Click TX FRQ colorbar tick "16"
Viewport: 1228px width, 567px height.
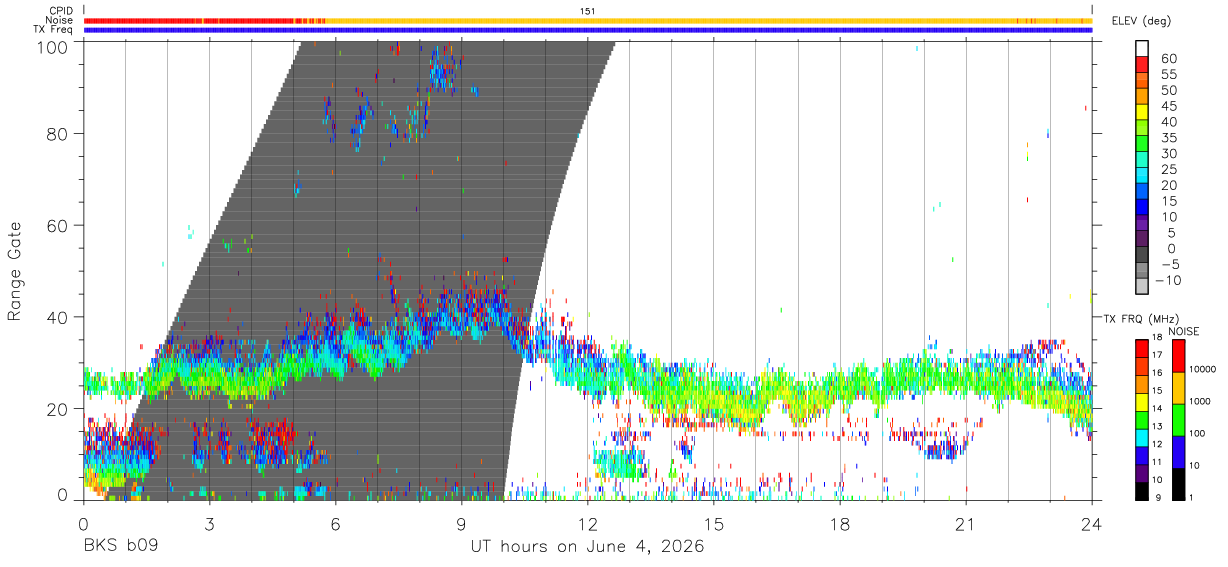(1156, 373)
